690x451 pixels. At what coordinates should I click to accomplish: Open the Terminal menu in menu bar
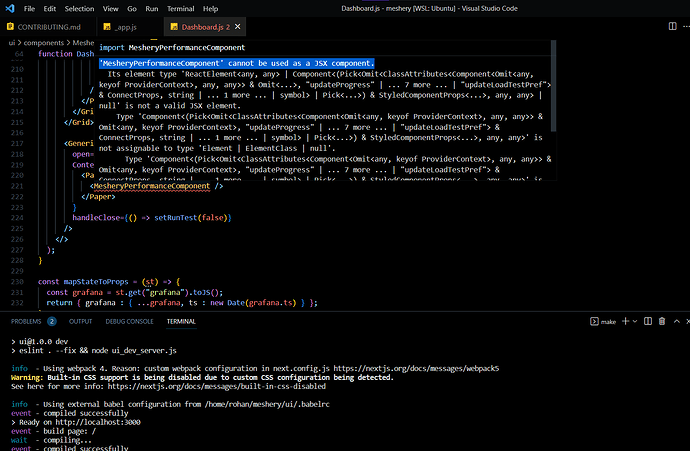[x=180, y=9]
